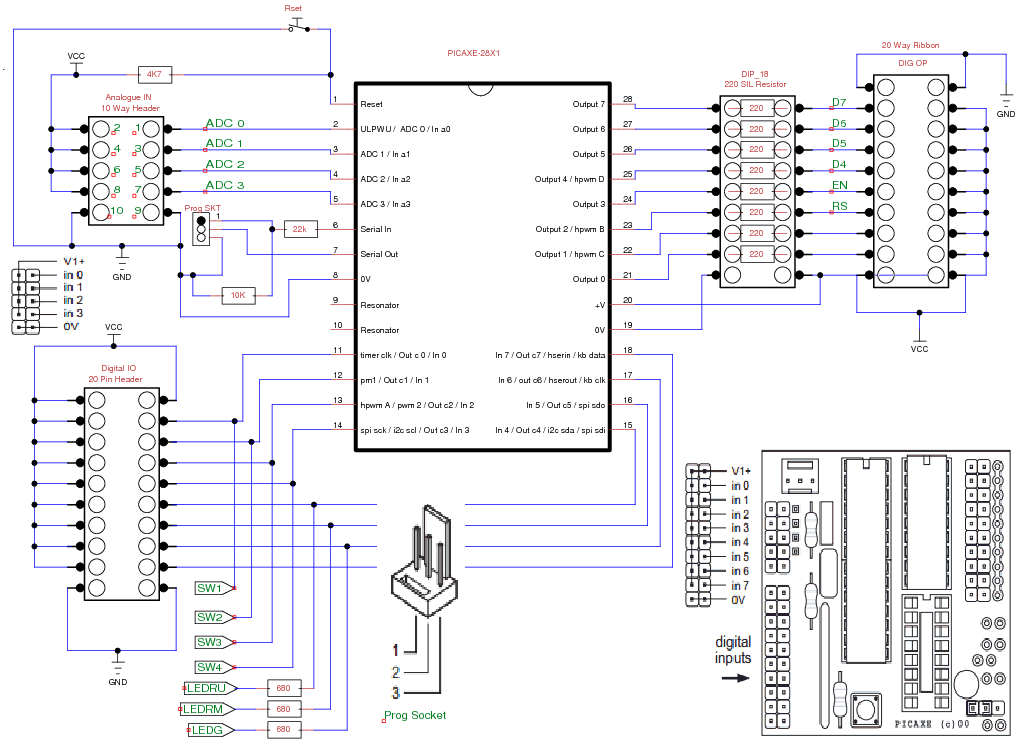Select the 220 resistor feeding the RS line

pos(757,212)
